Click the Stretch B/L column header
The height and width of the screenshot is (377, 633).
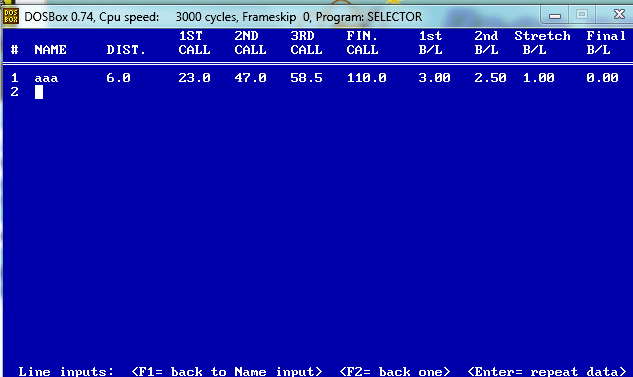click(x=542, y=43)
